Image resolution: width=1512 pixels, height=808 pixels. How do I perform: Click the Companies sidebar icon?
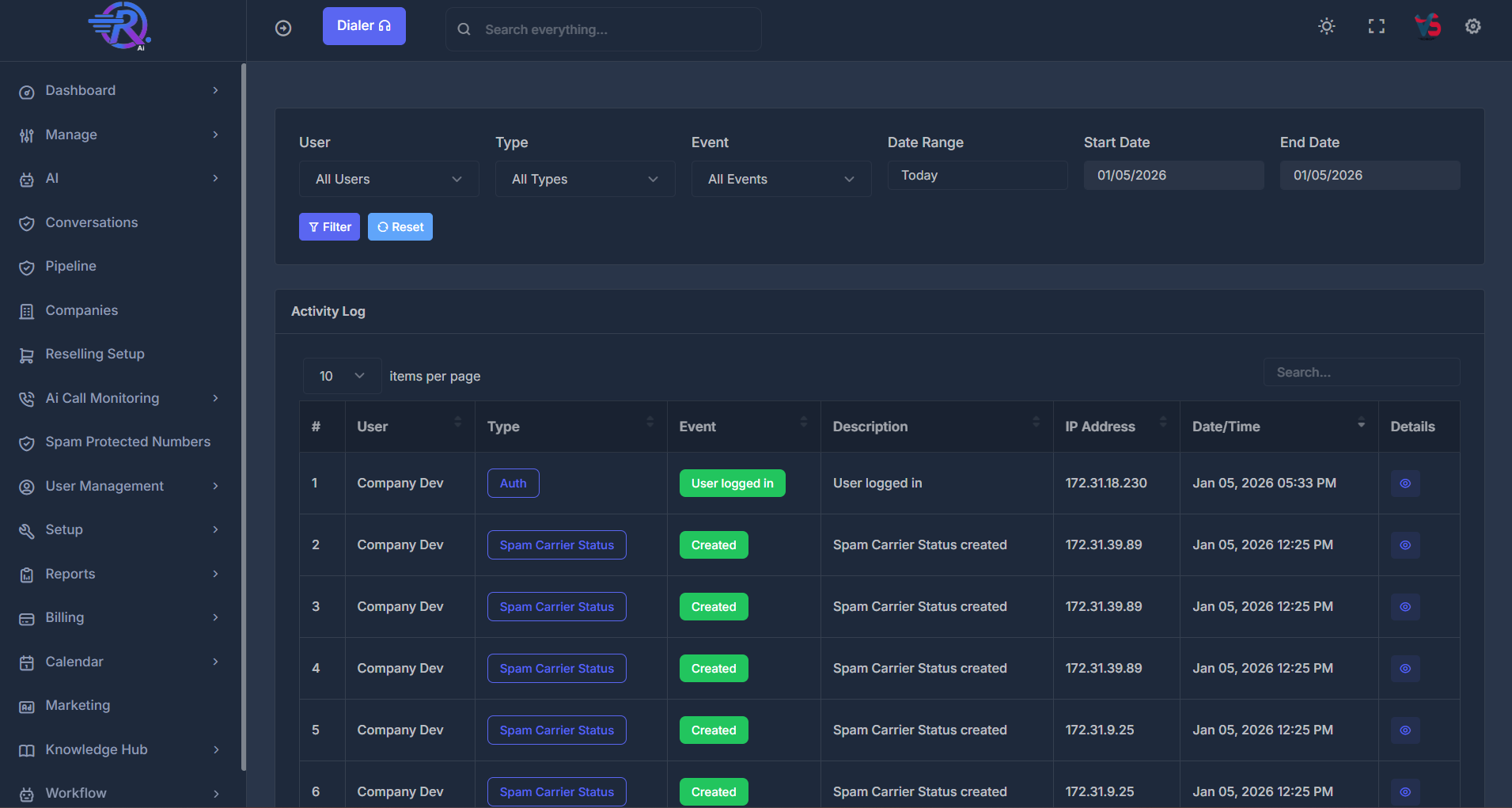pyautogui.click(x=26, y=310)
